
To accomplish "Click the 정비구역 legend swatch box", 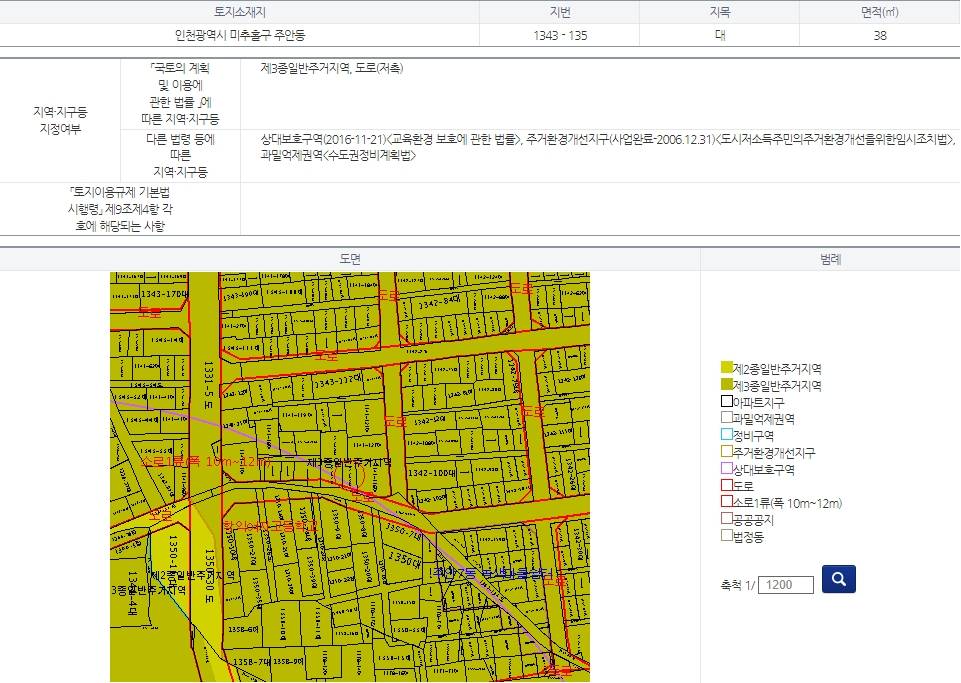I will tap(727, 435).
